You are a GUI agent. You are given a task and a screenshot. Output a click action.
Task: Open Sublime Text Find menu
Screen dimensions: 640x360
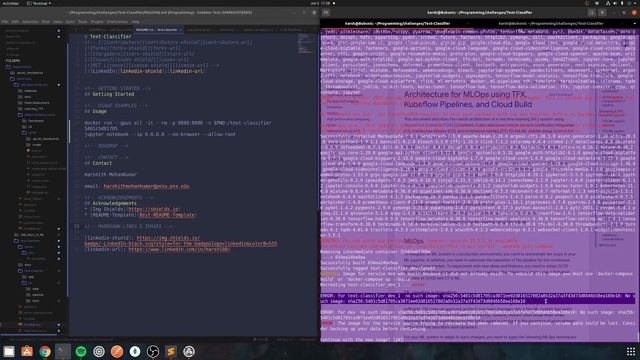pos(46,22)
